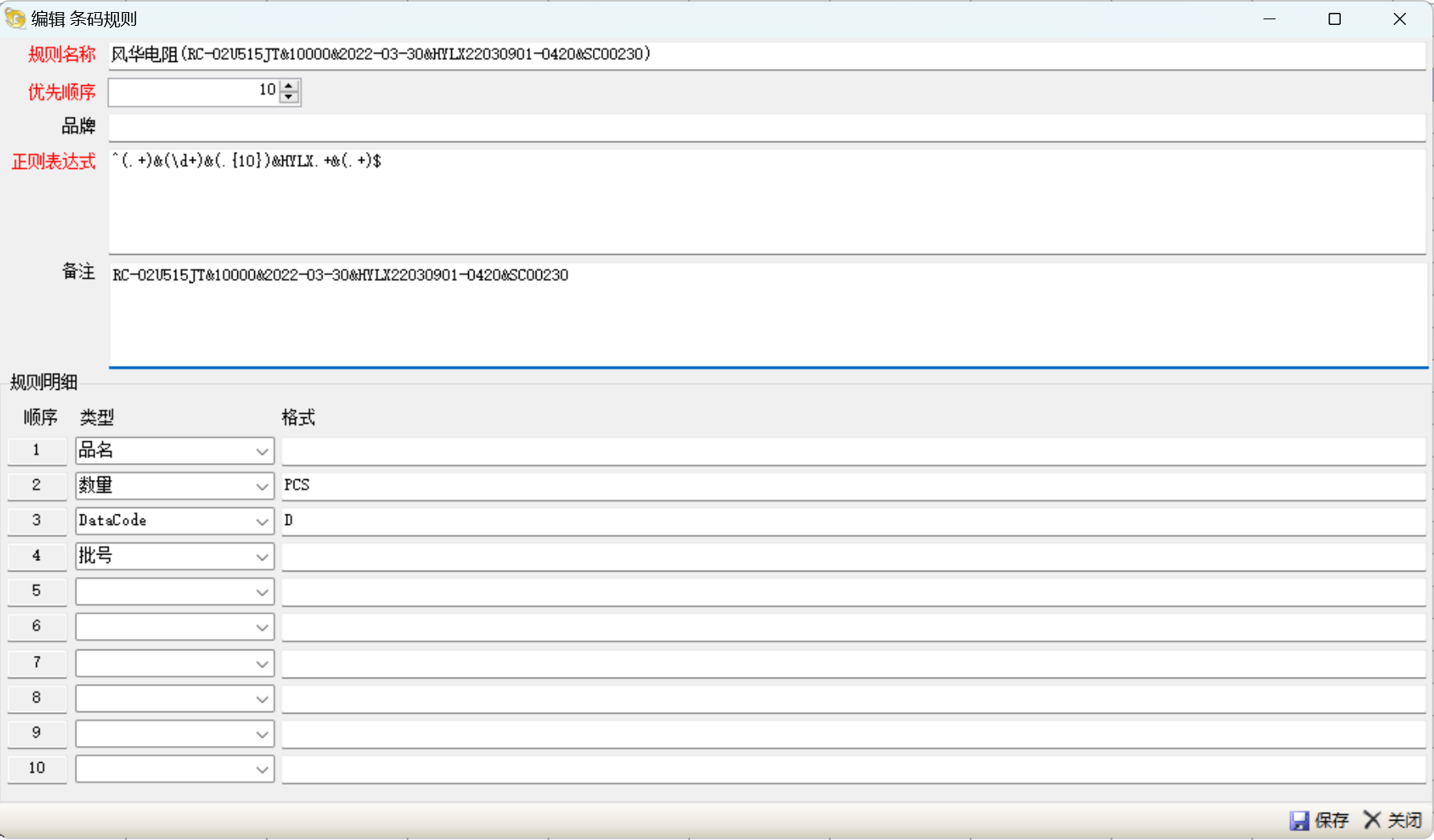Click the Close (关闭) button
This screenshot has width=1434, height=840.
click(x=1393, y=820)
